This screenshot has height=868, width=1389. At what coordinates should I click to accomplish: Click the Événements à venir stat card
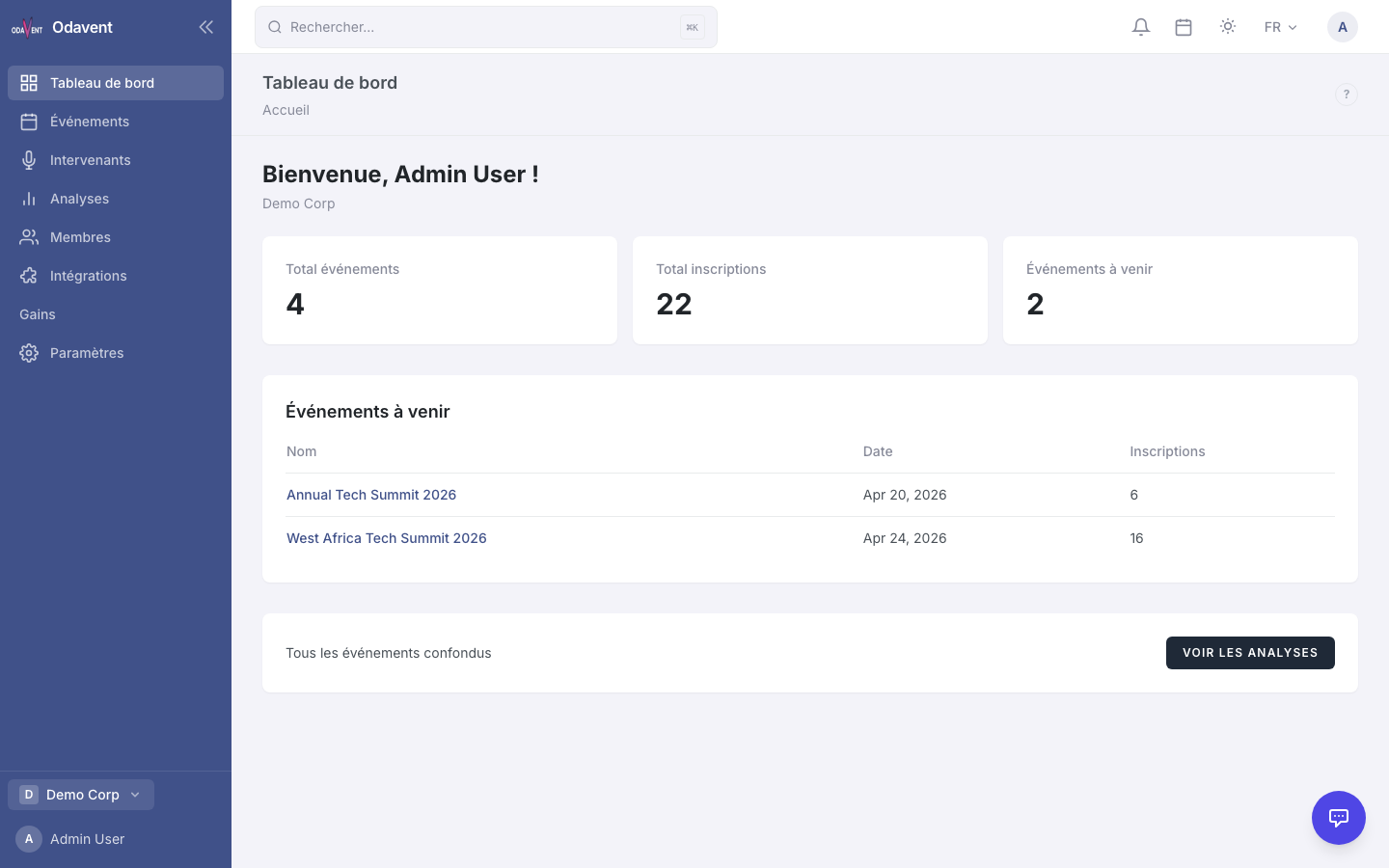point(1181,290)
